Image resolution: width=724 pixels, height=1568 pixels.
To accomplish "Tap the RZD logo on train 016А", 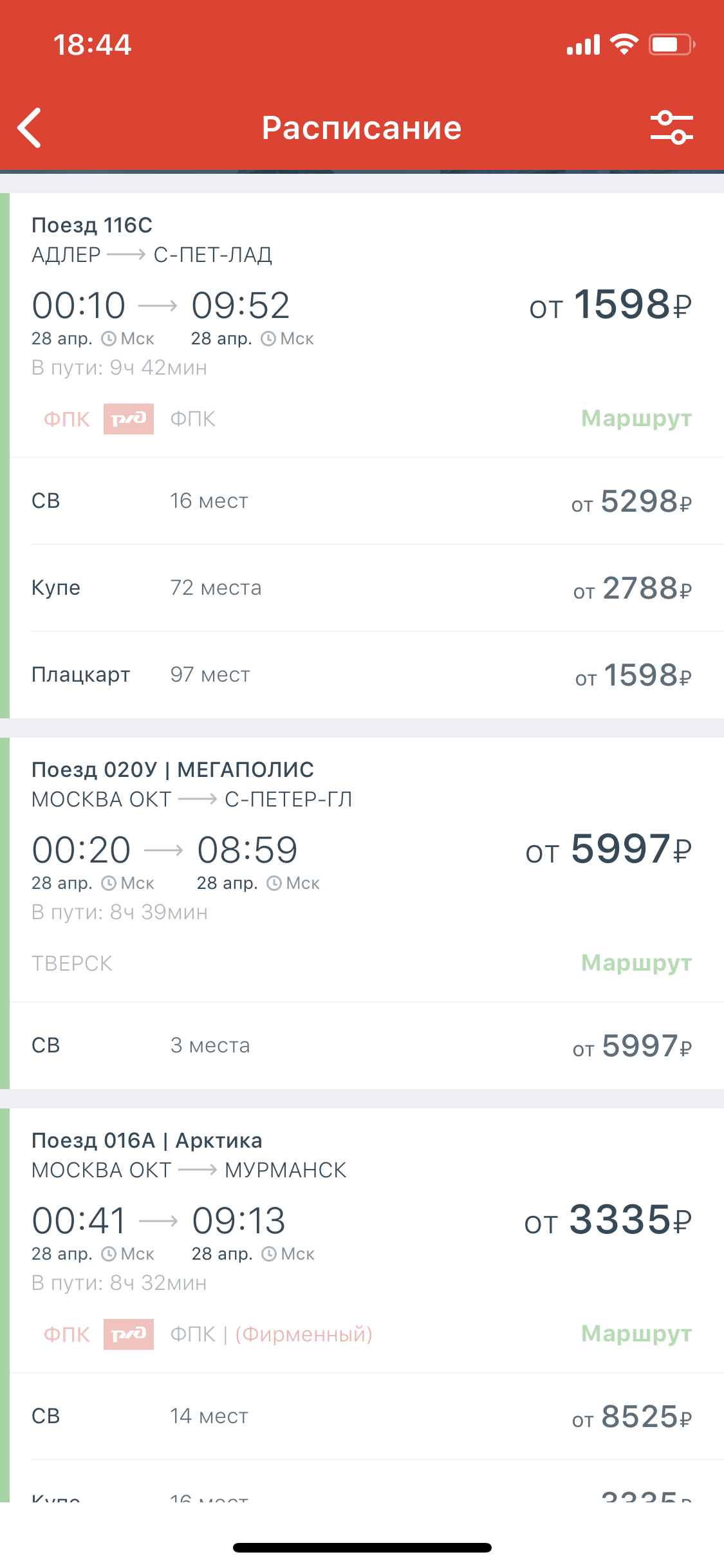I will tap(129, 1334).
